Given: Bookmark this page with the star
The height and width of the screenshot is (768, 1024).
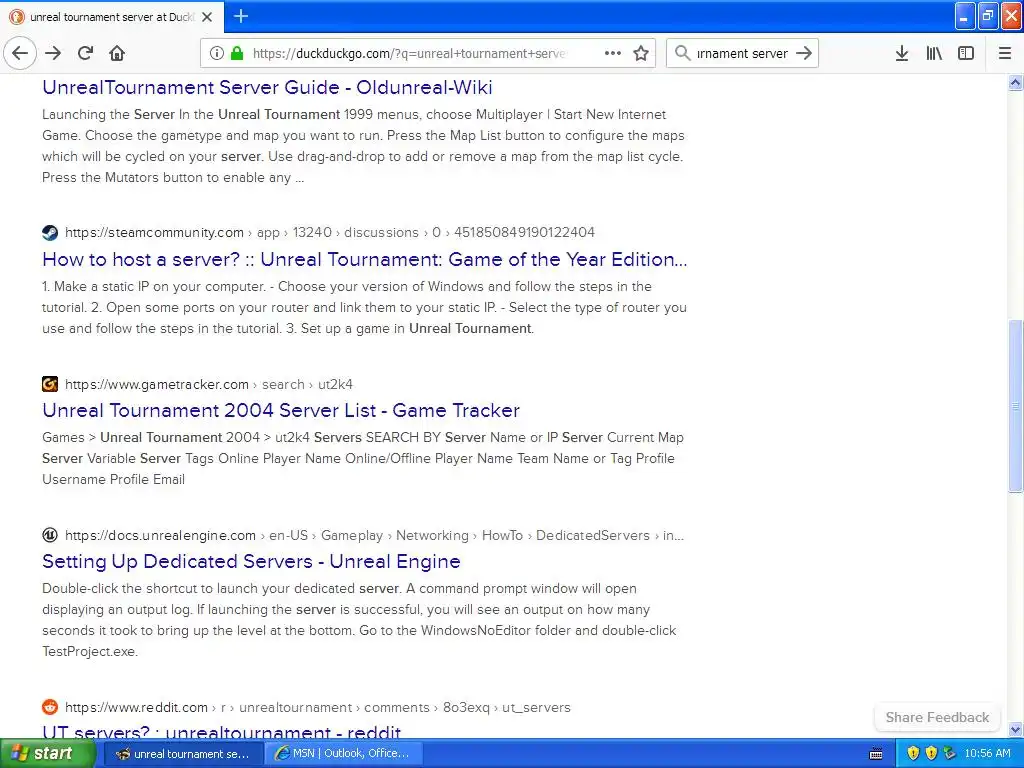Looking at the screenshot, I should (x=641, y=53).
